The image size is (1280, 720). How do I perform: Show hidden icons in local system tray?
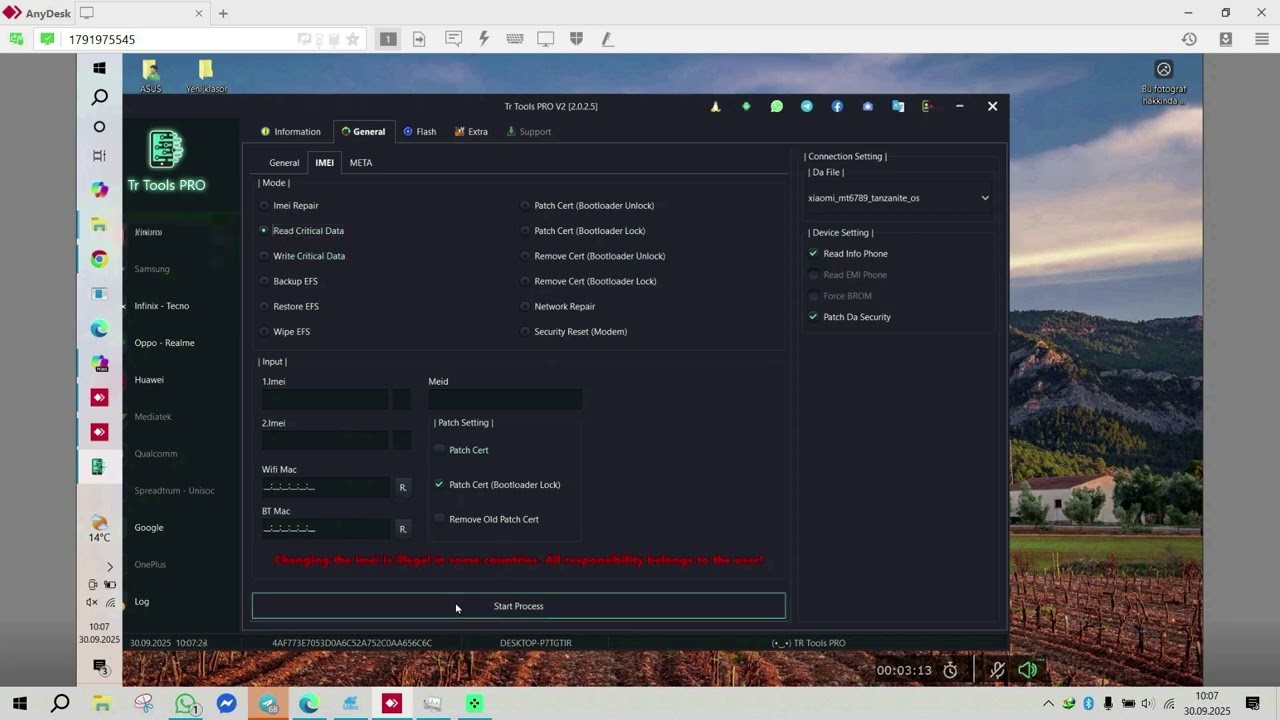tap(1048, 704)
